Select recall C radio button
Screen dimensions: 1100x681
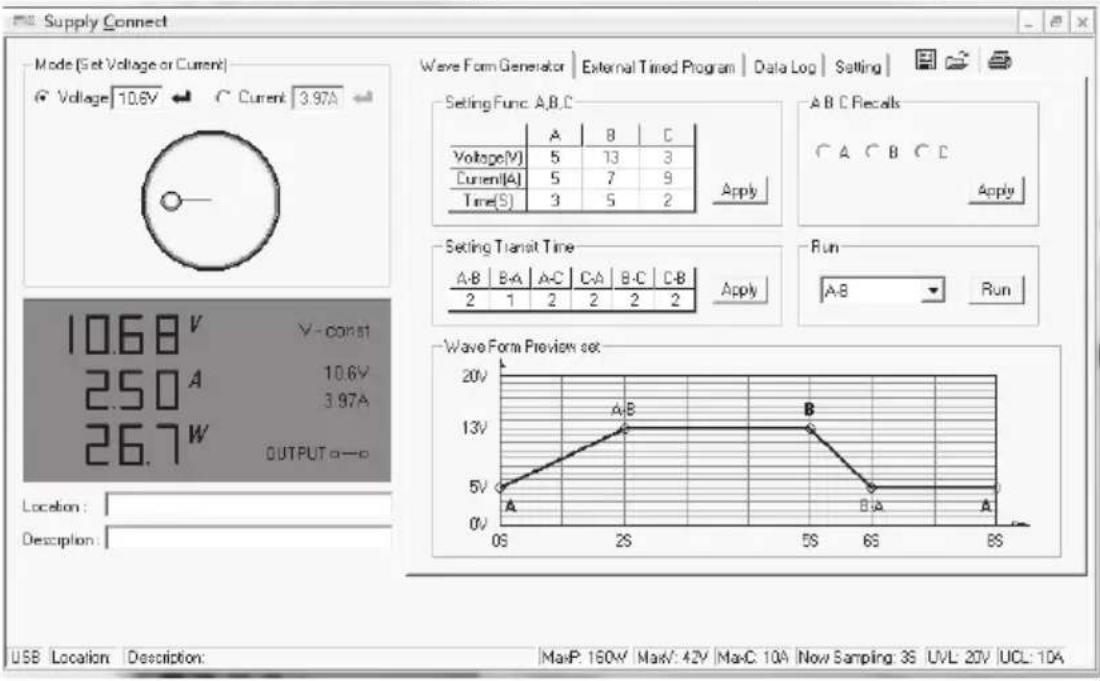[921, 151]
